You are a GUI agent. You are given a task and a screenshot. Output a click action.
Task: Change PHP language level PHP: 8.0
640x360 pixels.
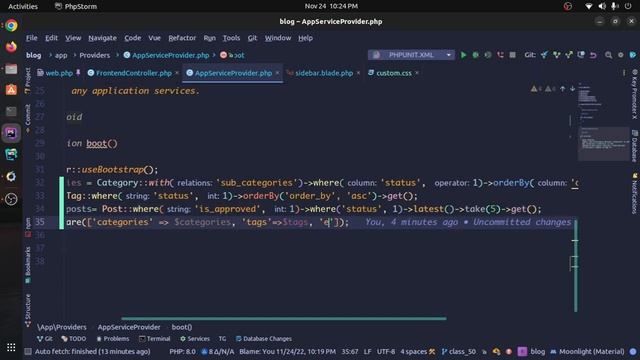coord(182,351)
